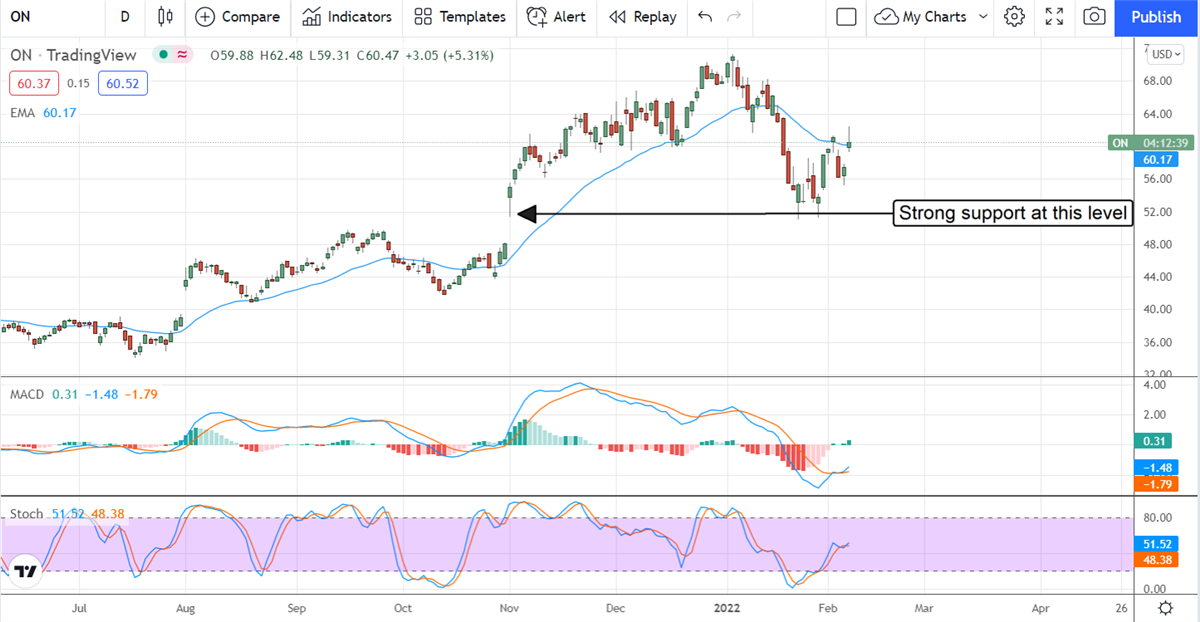Click the 60.17 EMA value axis label
Viewport: 1200px width, 622px height.
[1158, 159]
